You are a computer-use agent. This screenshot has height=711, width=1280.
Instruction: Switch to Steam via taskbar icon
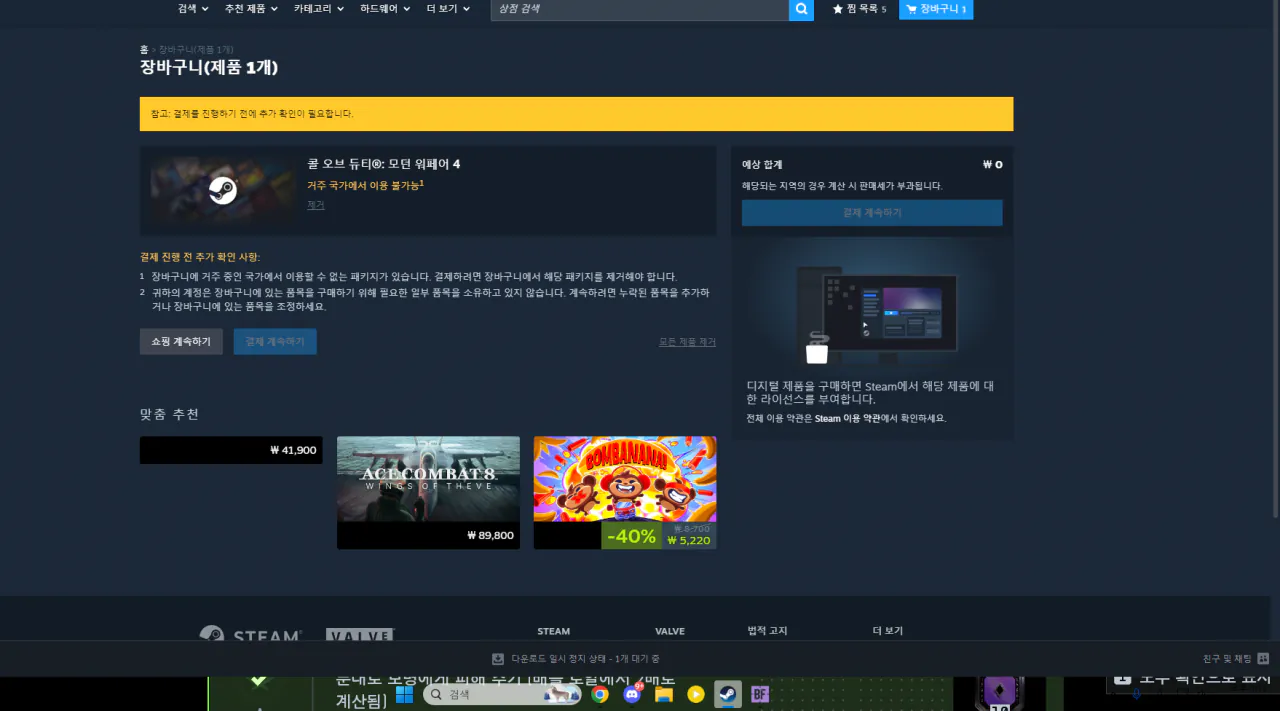point(728,694)
